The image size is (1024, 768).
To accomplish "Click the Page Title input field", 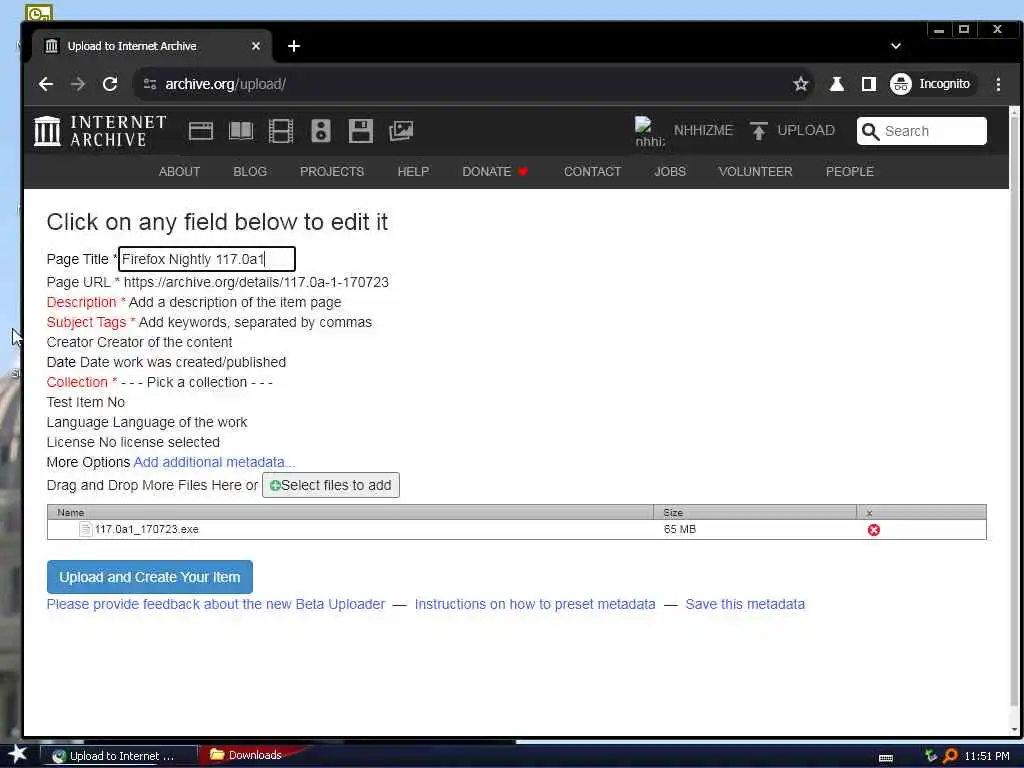I will [x=207, y=259].
